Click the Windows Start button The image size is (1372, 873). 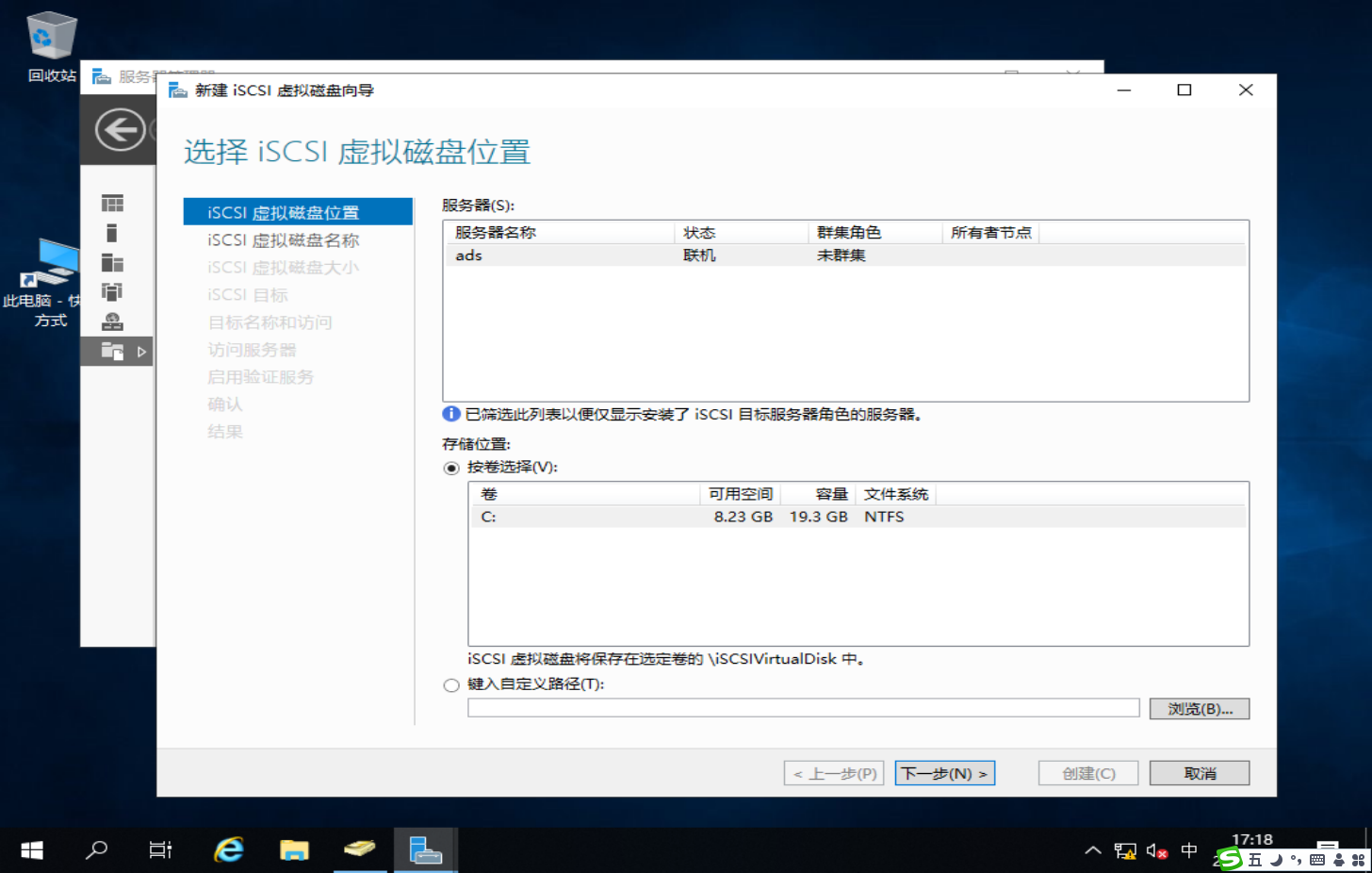point(31,849)
